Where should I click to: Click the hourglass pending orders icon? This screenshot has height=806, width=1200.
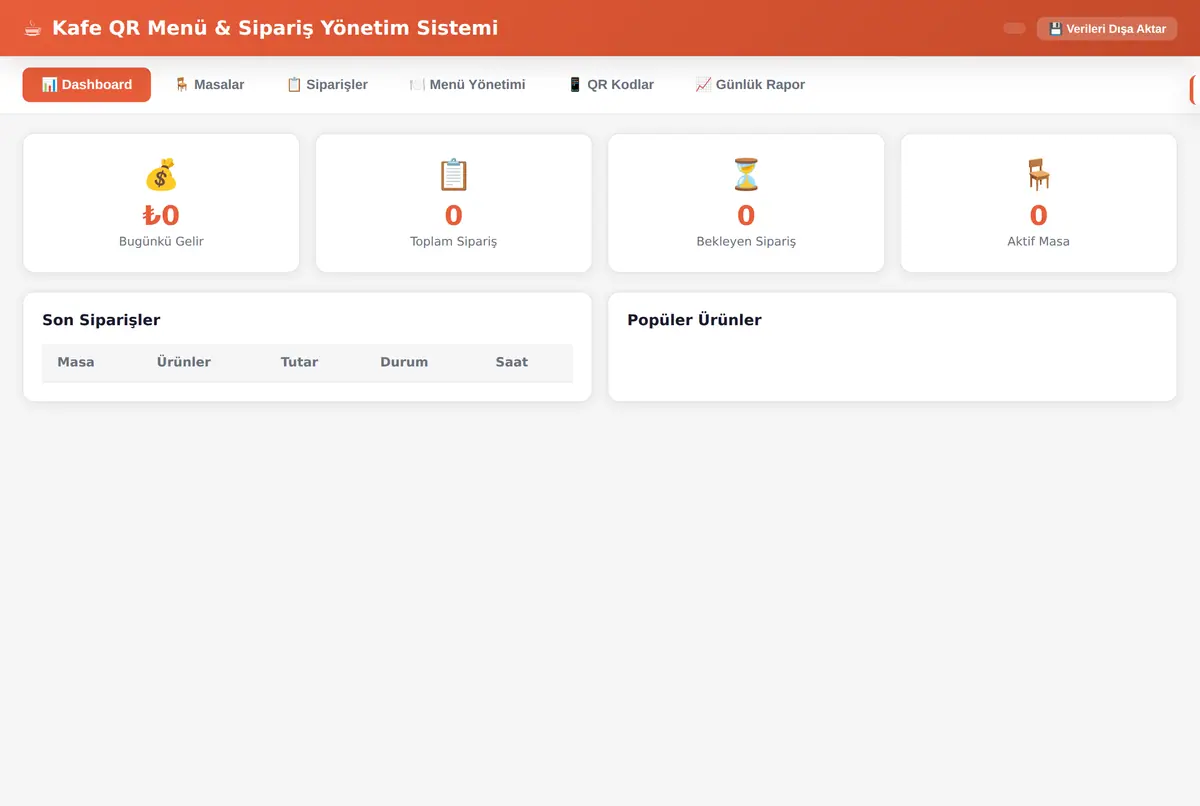(x=746, y=175)
